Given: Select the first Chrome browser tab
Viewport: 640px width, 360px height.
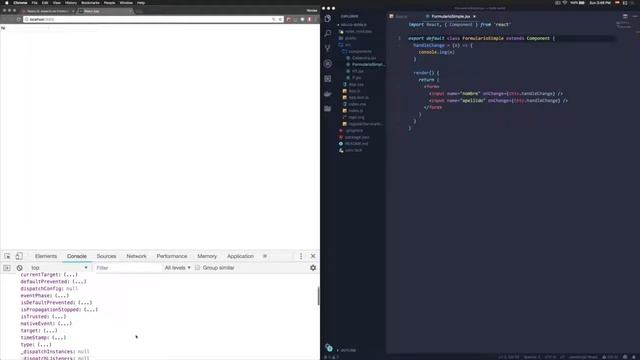Looking at the screenshot, I should click(48, 11).
